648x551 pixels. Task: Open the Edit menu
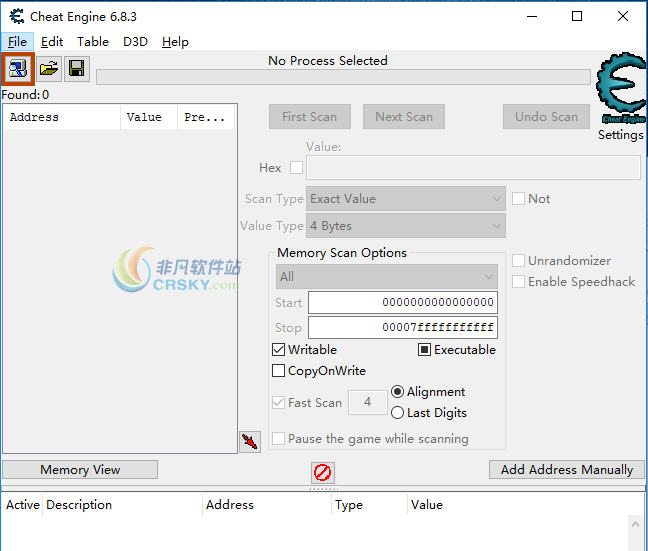click(x=52, y=42)
